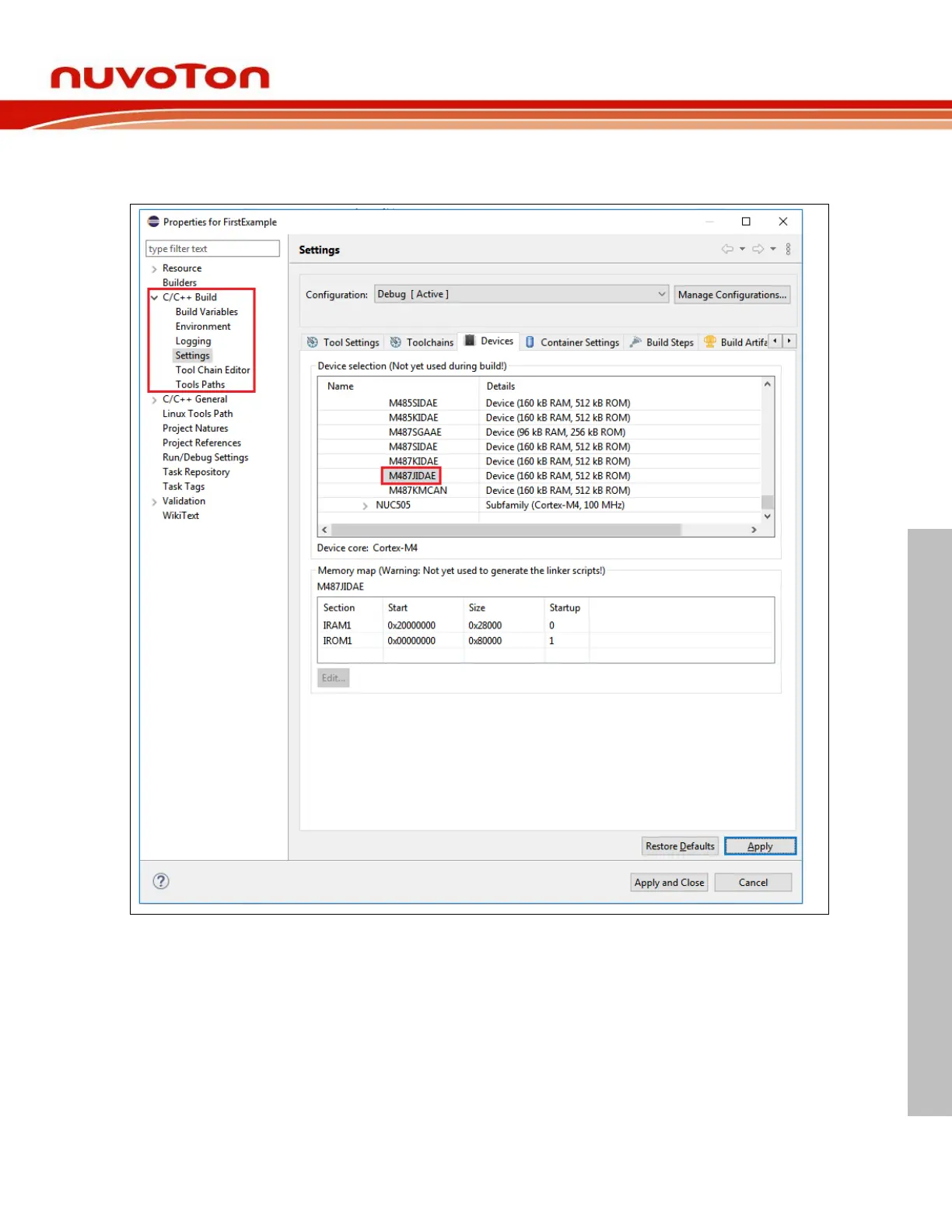Click the Edit memory map button
The image size is (952, 1232).
(333, 678)
